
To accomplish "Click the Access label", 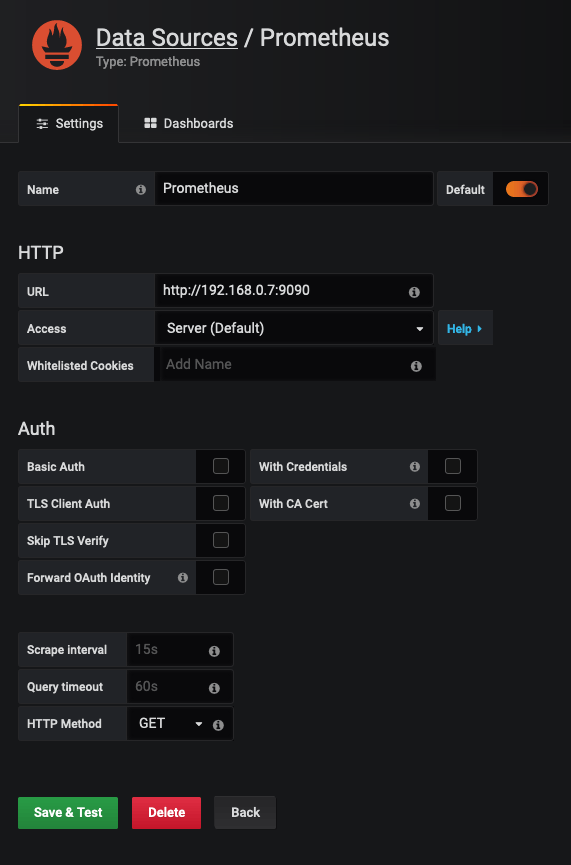I will coord(46,329).
